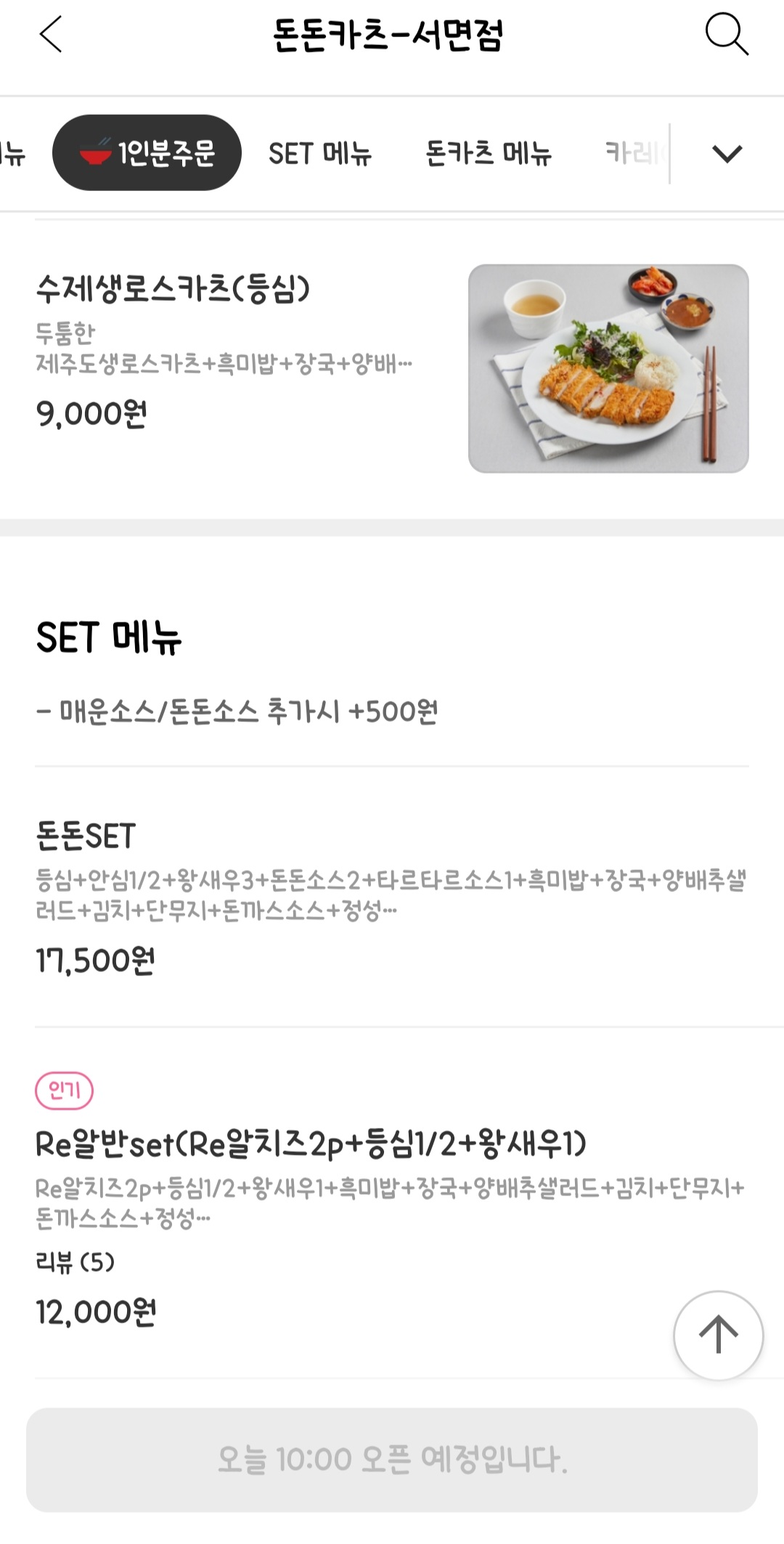Open the 수제생로스카츠(등심) menu item
Image resolution: width=784 pixels, height=1544 pixels.
pyautogui.click(x=392, y=368)
